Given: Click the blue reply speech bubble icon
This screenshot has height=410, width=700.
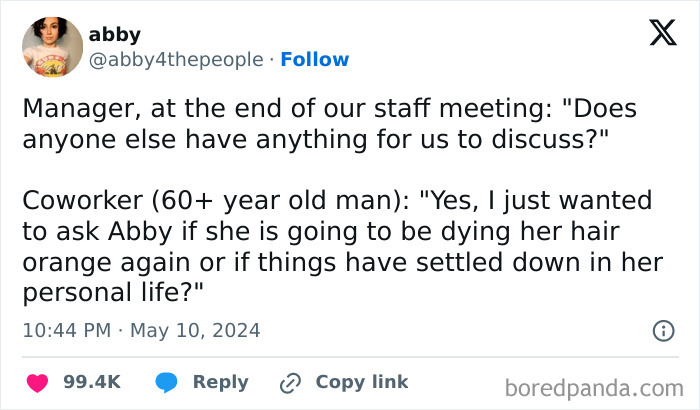Looking at the screenshot, I should point(166,383).
